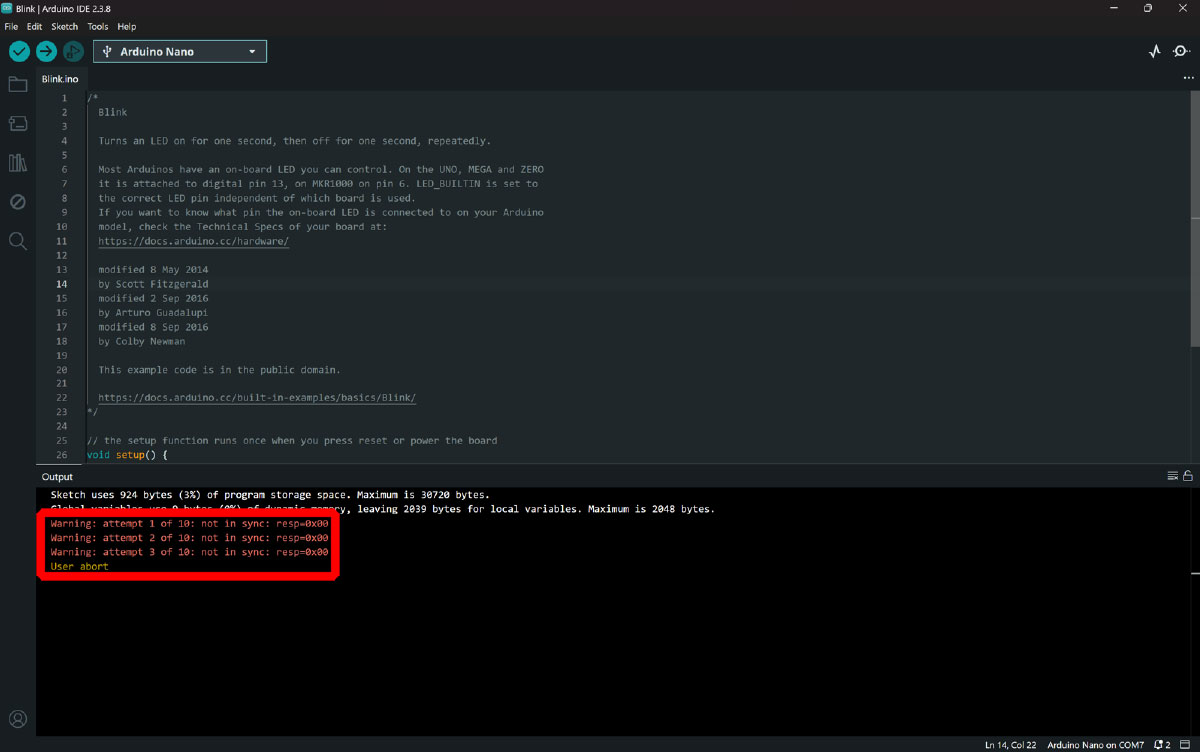
Task: Click Arduino Nano on COM7 status entry
Action: click(1094, 745)
